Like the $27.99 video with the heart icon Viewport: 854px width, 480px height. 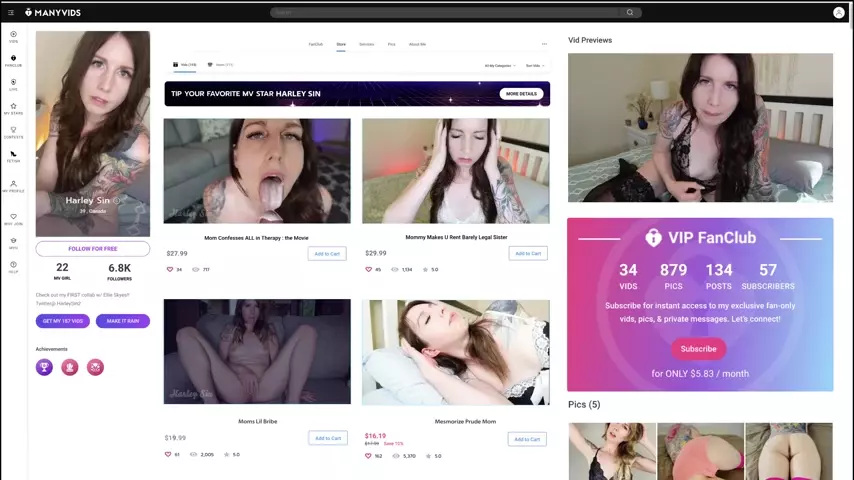pos(170,269)
